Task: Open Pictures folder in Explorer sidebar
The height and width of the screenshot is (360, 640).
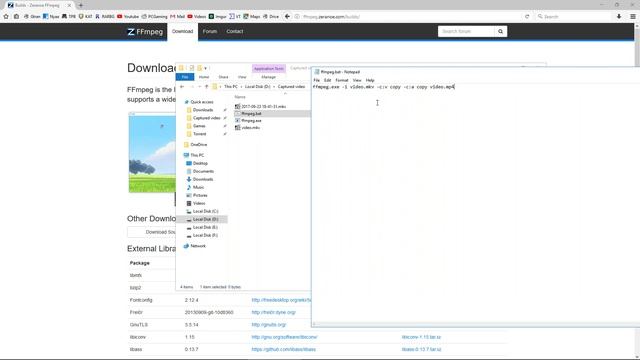Action: coord(197,195)
